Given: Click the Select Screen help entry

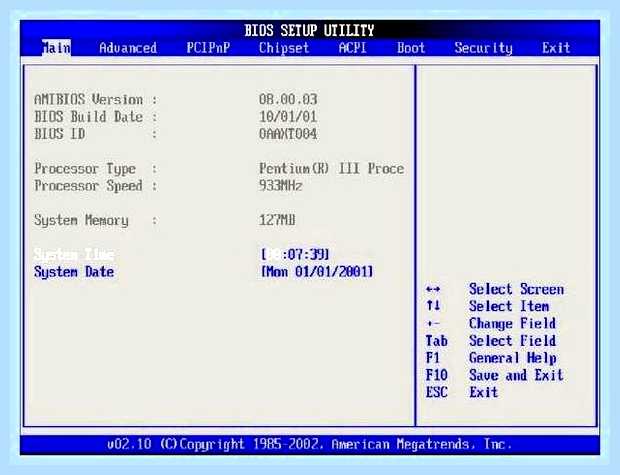Looking at the screenshot, I should click(x=516, y=289).
